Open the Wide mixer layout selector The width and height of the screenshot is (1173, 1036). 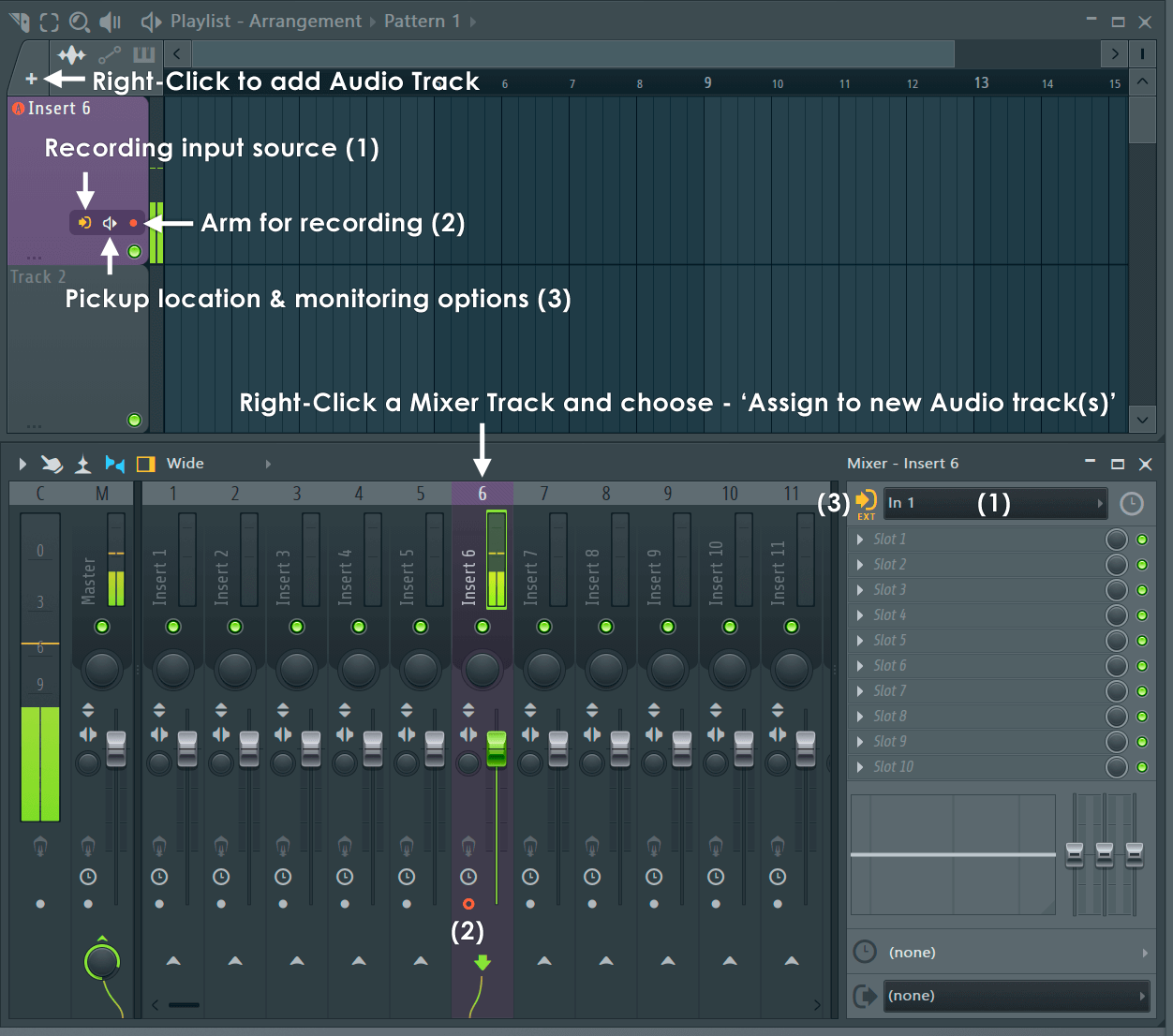pos(186,463)
